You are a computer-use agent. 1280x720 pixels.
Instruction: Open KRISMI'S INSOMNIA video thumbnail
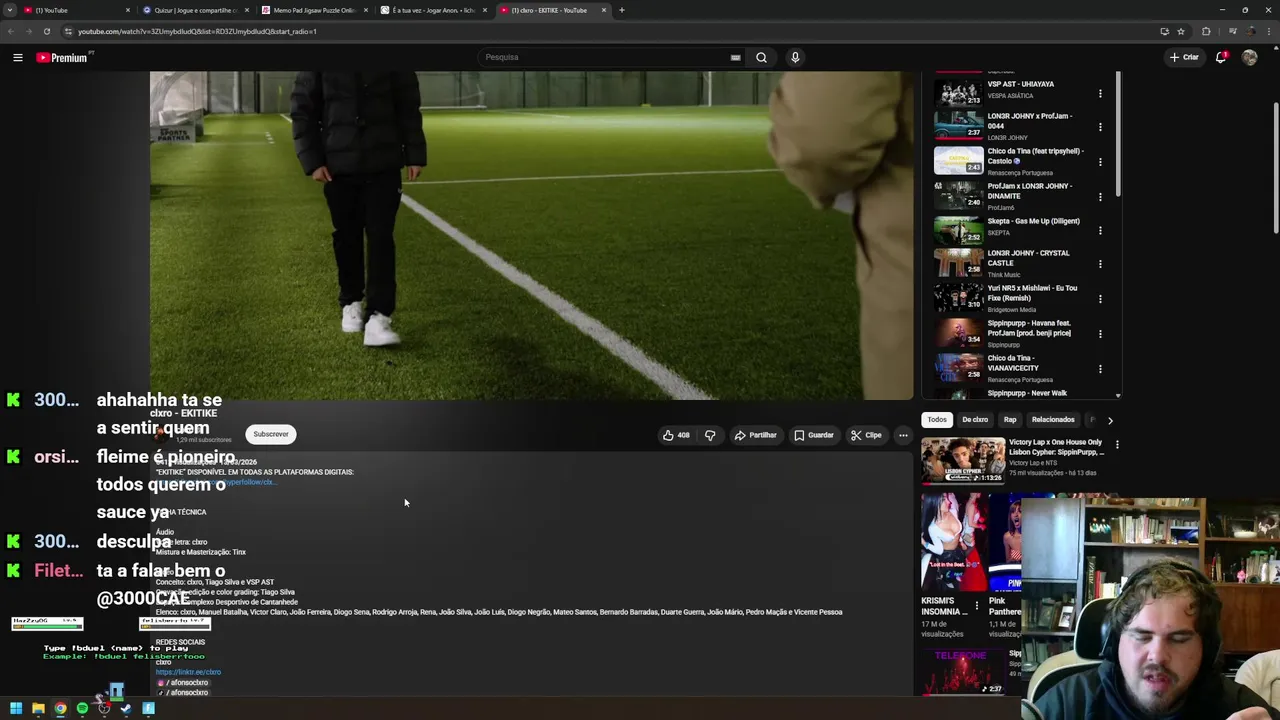click(x=954, y=543)
